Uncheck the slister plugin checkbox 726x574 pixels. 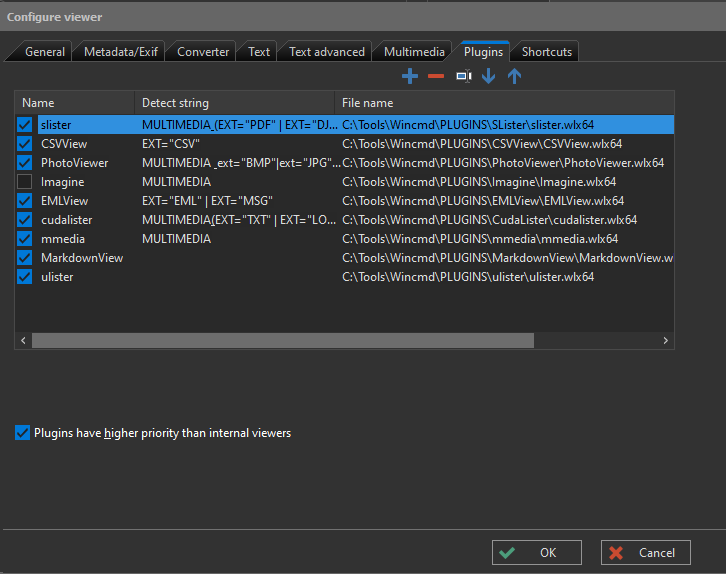click(x=25, y=125)
